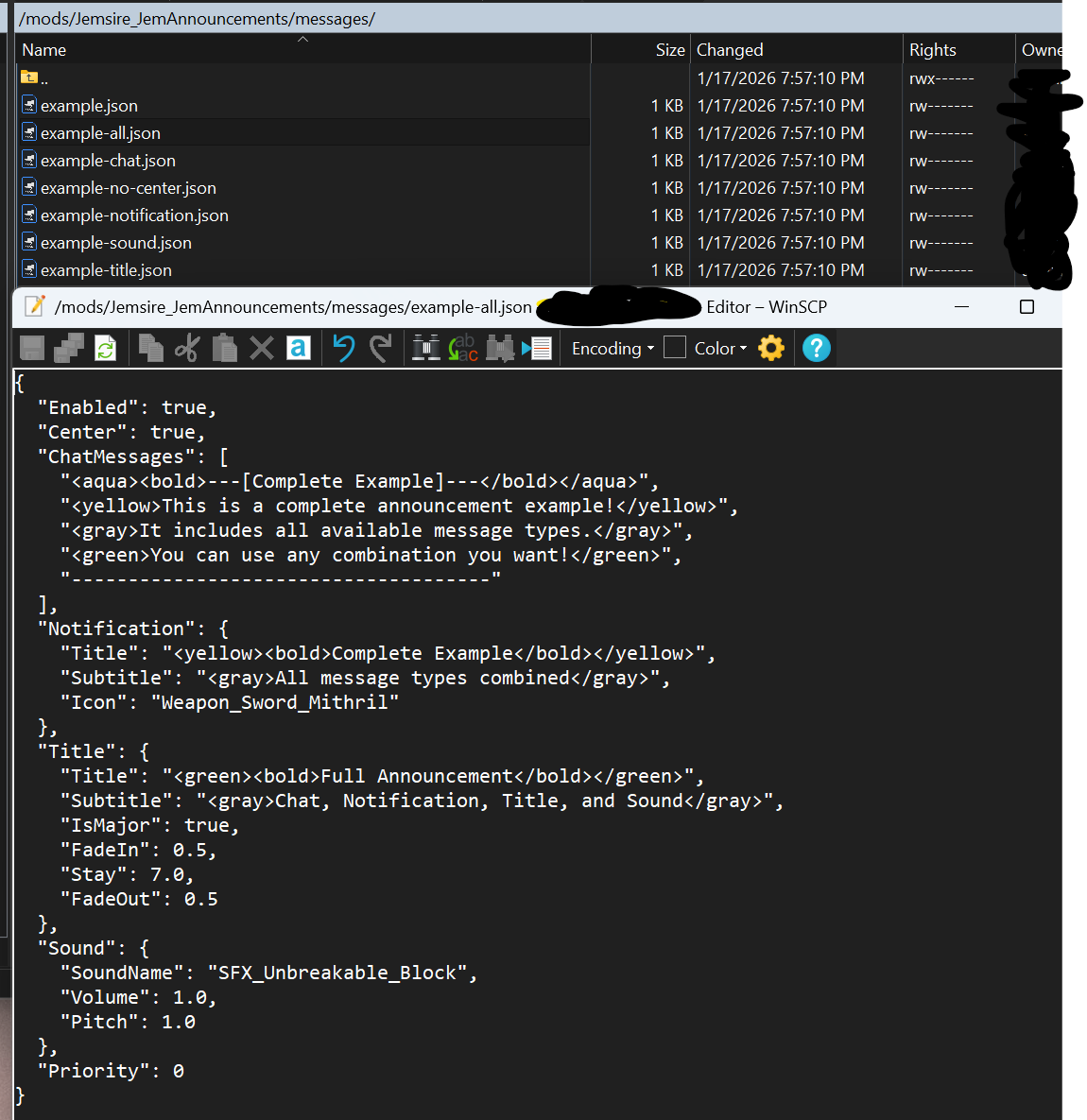Redo the last undone edit
The width and height of the screenshot is (1087, 1120).
380,348
